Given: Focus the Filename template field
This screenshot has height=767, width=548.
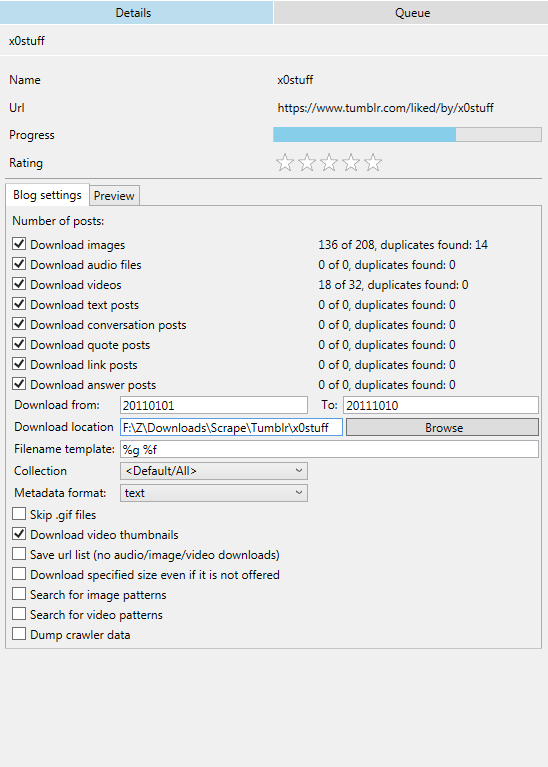Looking at the screenshot, I should (329, 449).
